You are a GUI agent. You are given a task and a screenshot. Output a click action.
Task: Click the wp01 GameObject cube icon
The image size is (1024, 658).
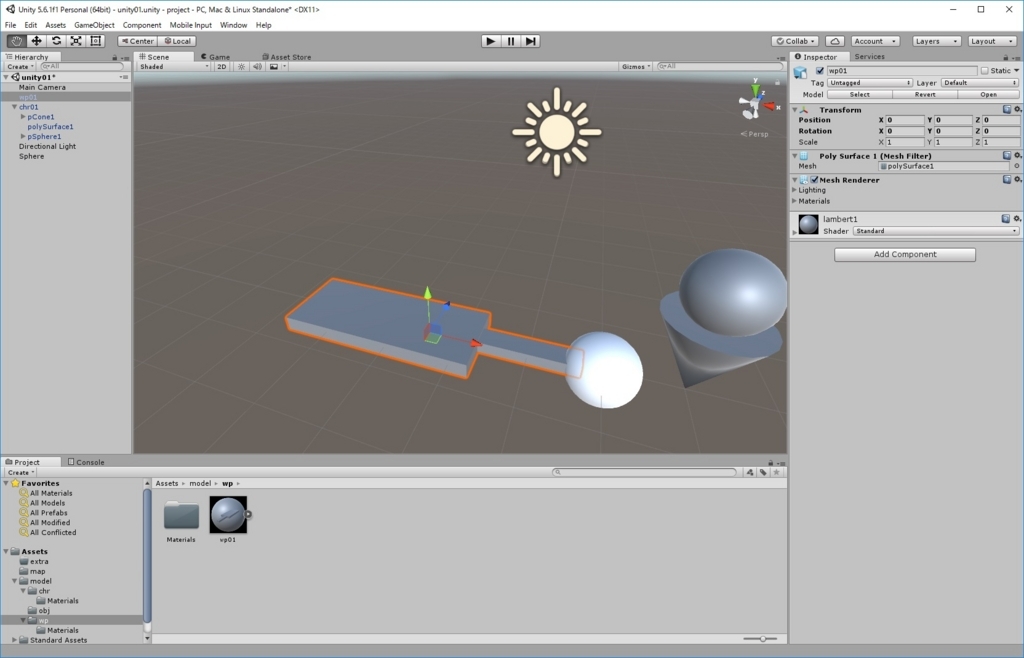(800, 72)
